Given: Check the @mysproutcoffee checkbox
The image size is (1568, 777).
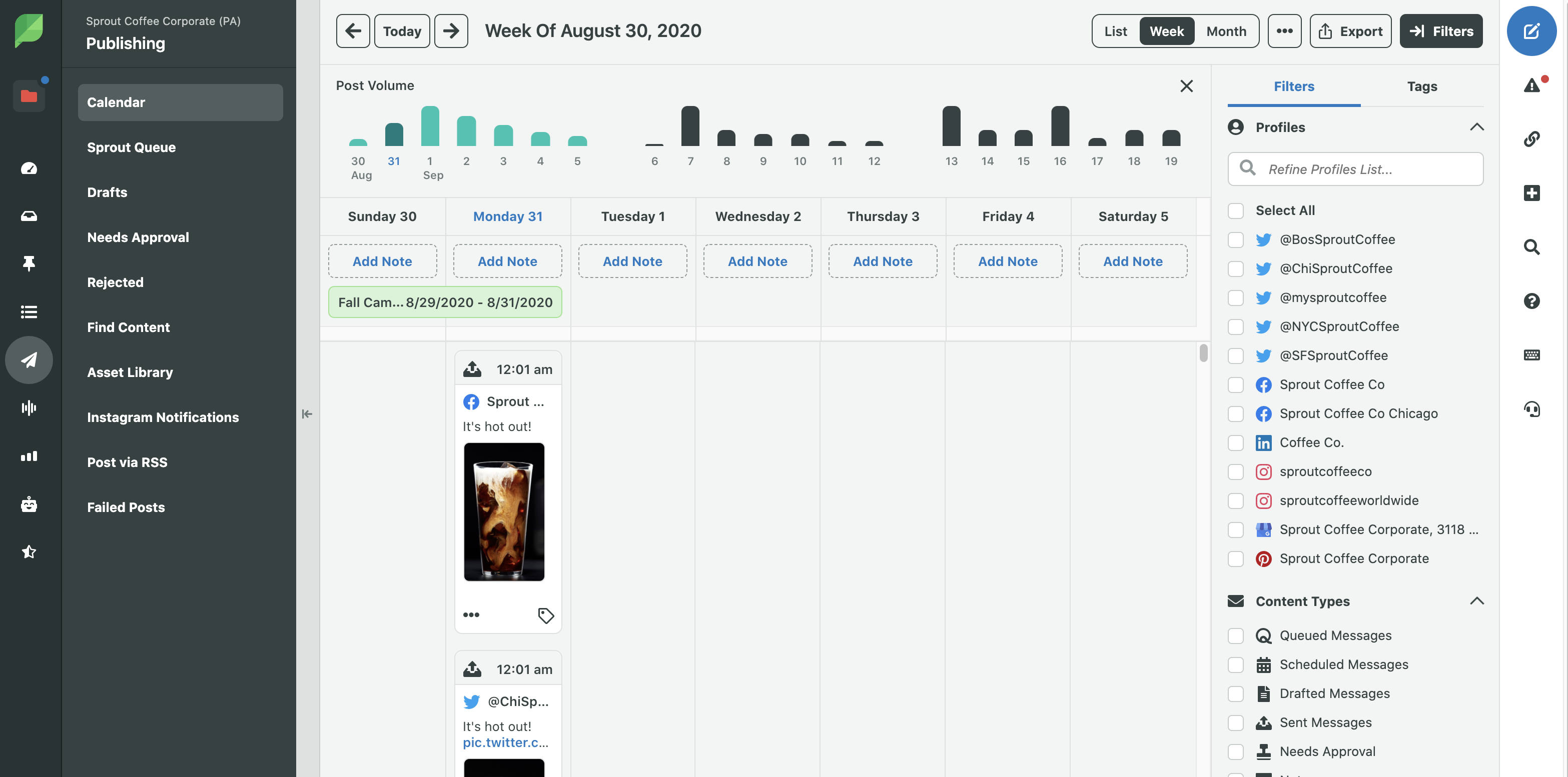Looking at the screenshot, I should (x=1235, y=297).
